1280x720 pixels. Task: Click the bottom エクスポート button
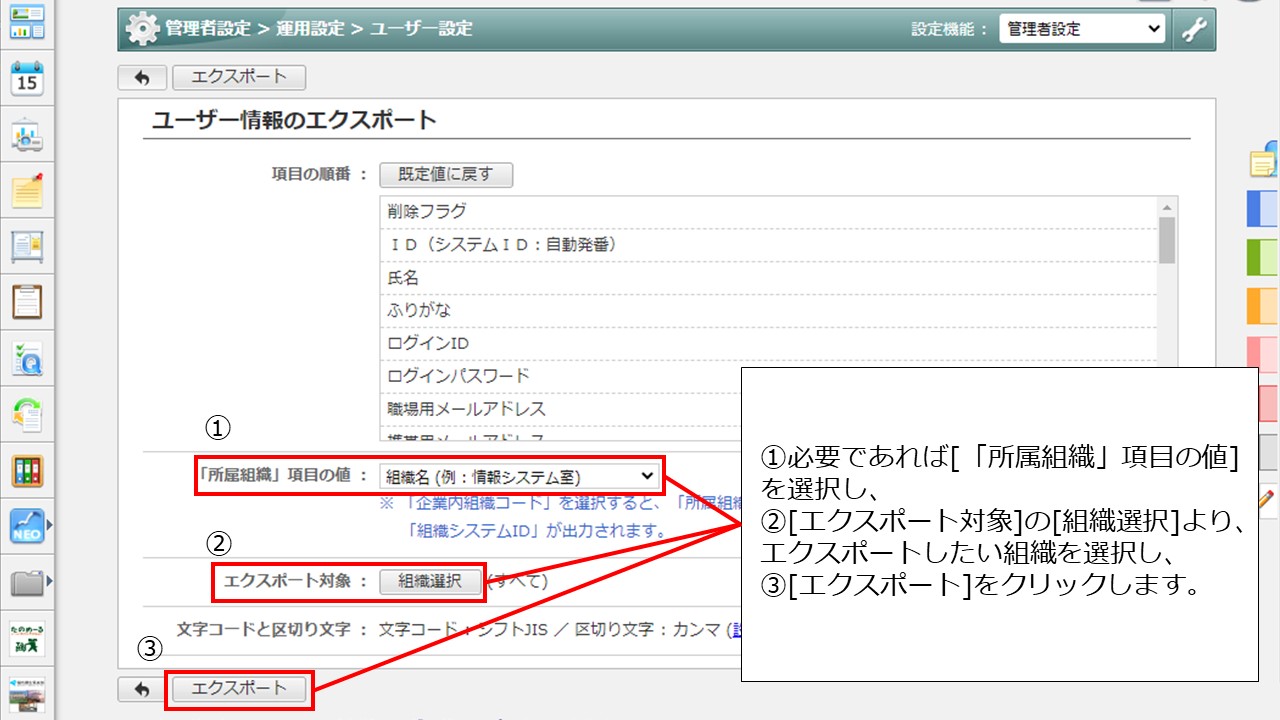(239, 688)
